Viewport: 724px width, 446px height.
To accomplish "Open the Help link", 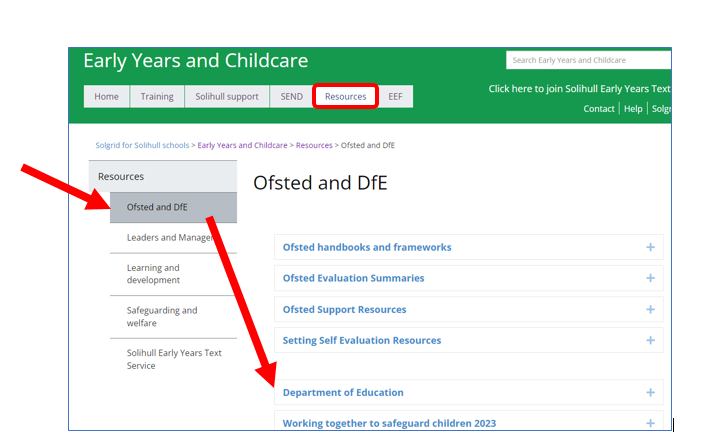I will tap(633, 109).
